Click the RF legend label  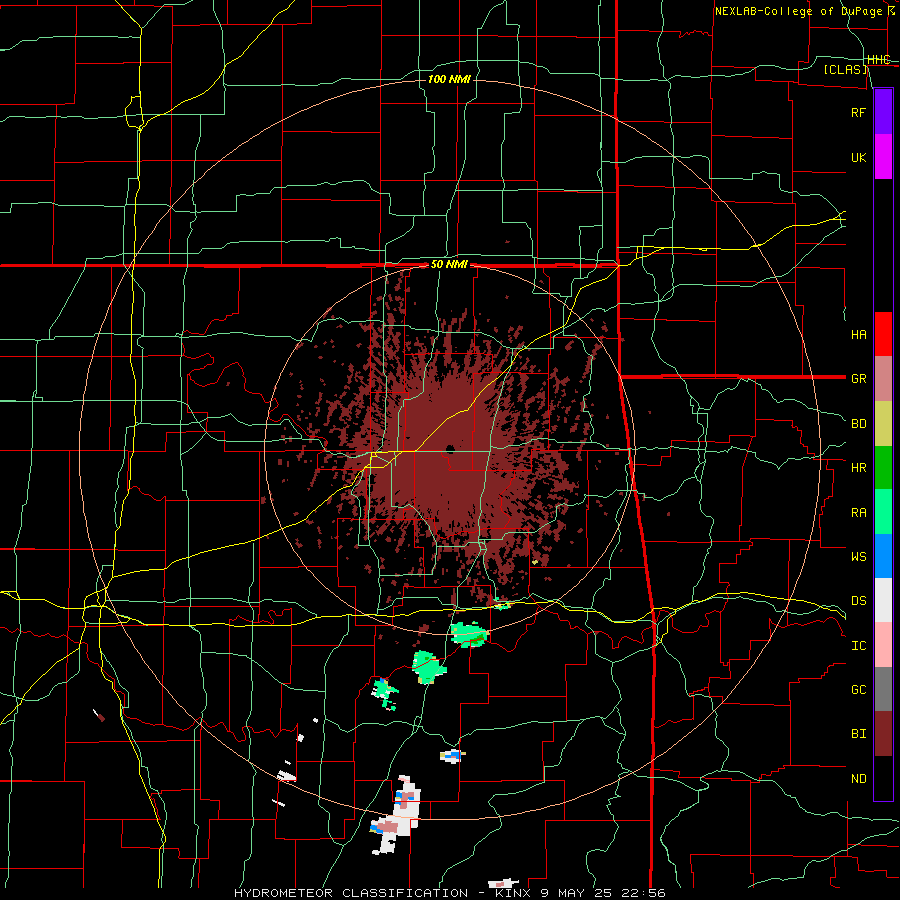(x=858, y=112)
